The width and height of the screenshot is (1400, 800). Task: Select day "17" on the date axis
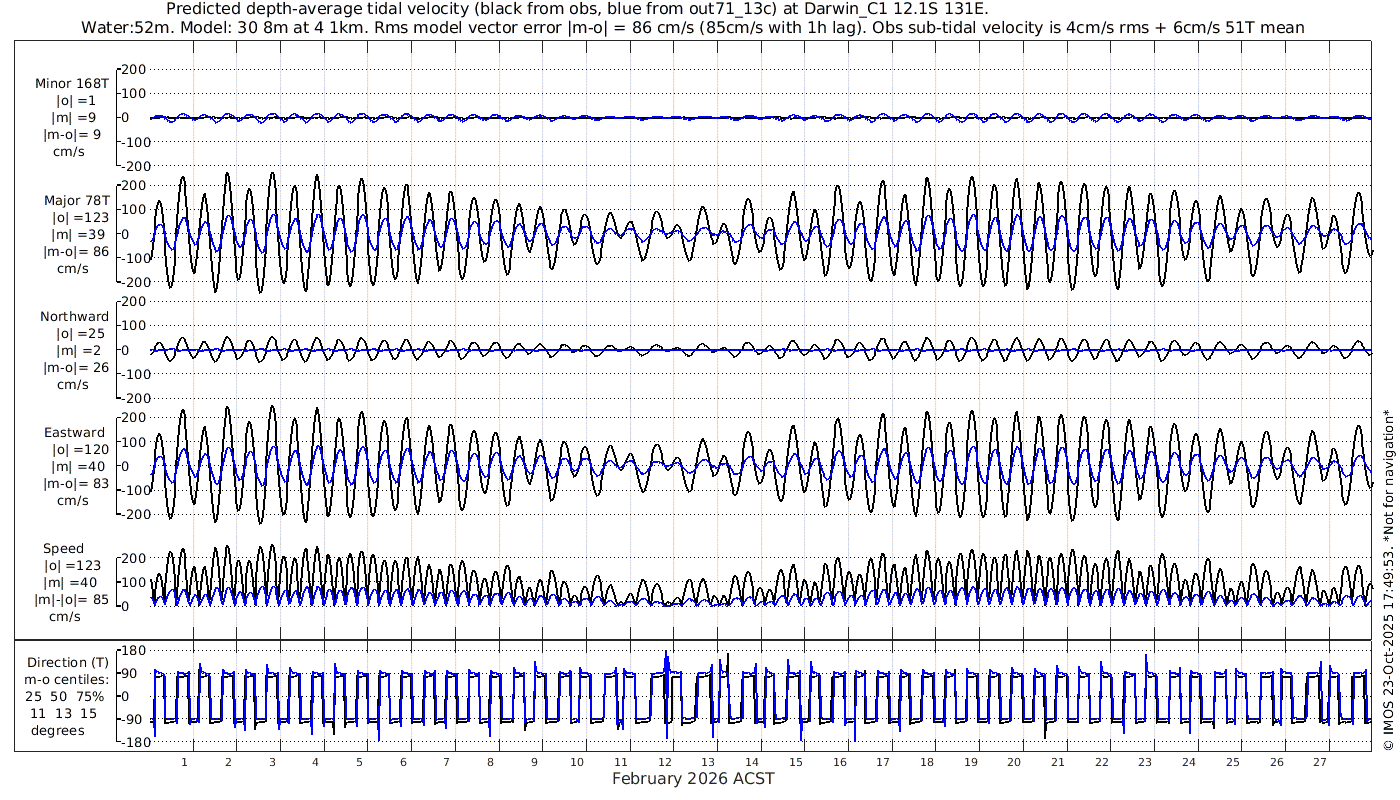click(x=883, y=762)
